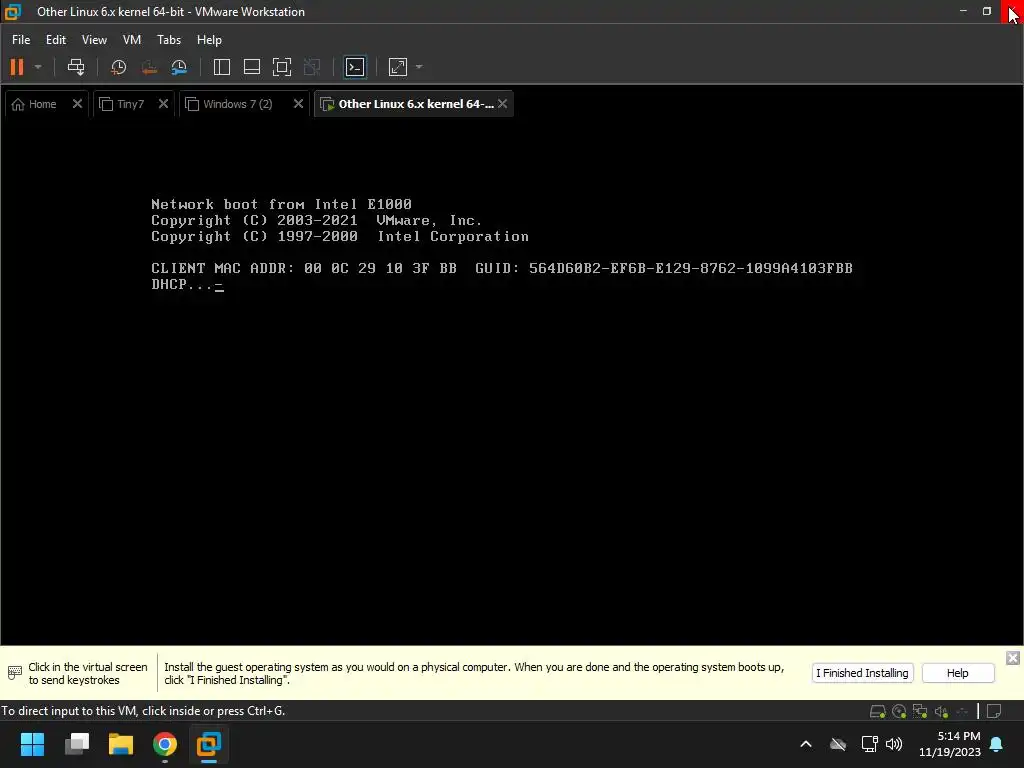The image size is (1024, 768).
Task: Close the Home tab
Action: [x=77, y=104]
